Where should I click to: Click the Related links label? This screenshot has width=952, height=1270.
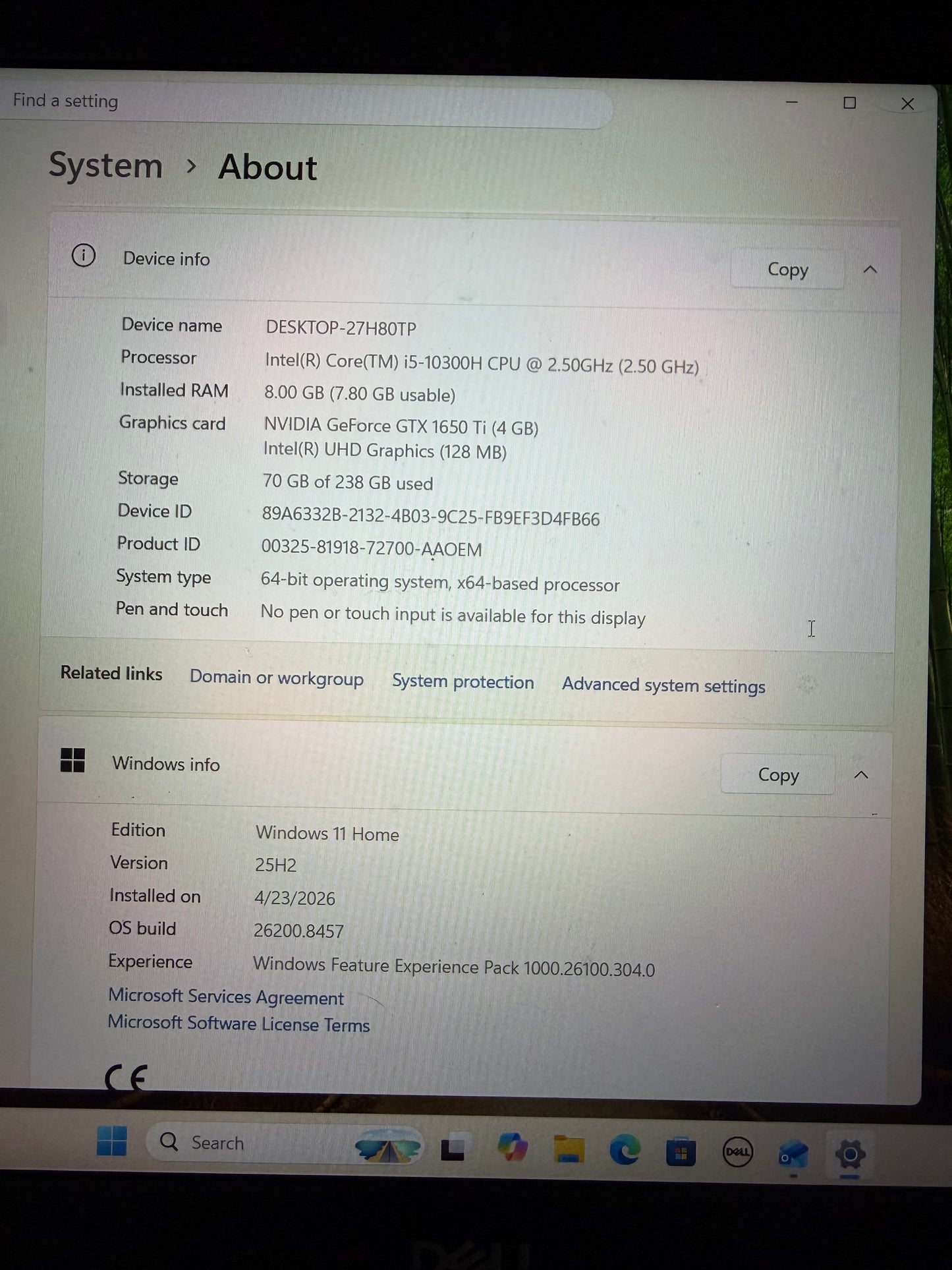click(x=111, y=673)
